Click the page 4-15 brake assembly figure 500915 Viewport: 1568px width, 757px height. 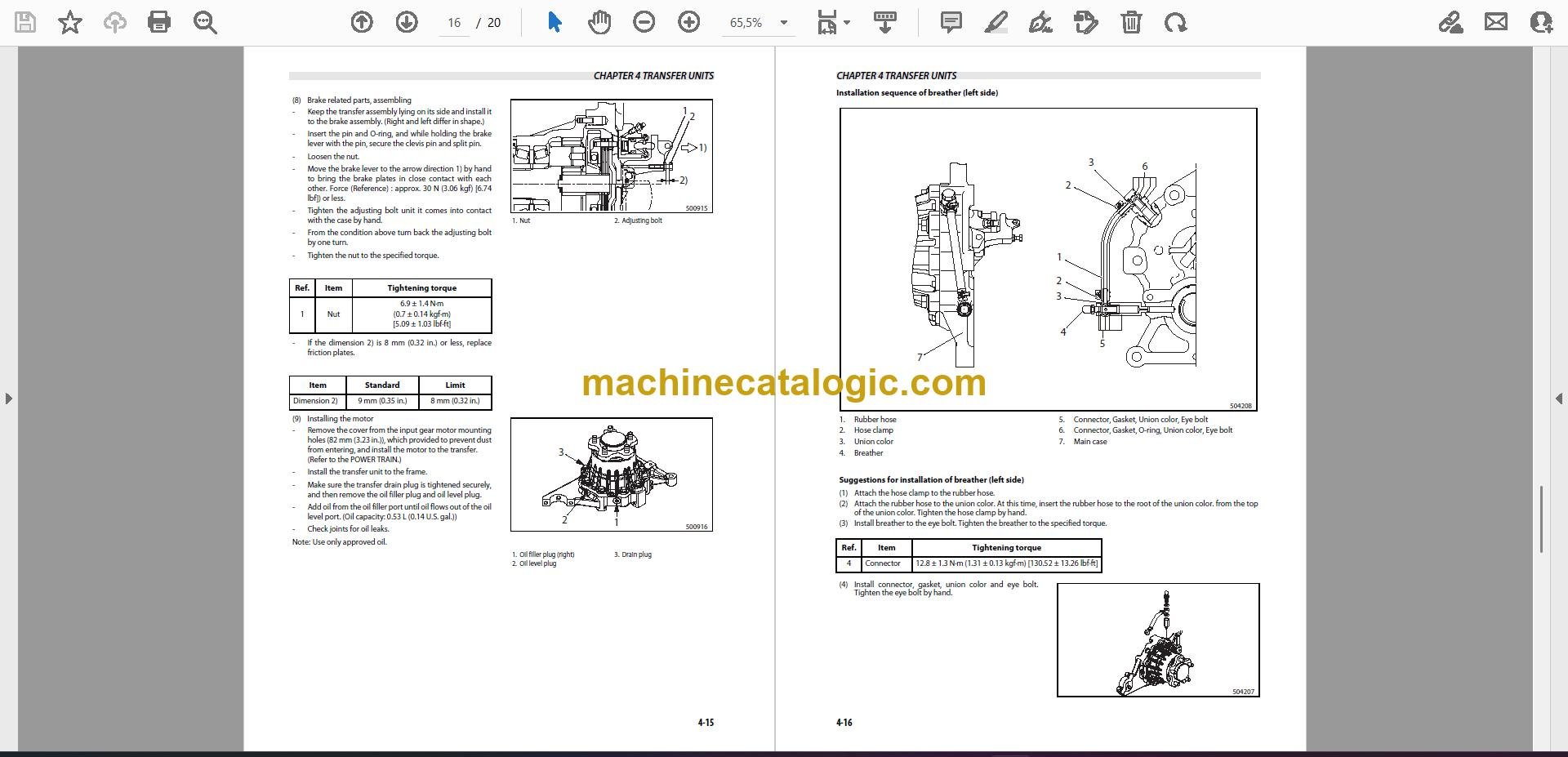[612, 156]
